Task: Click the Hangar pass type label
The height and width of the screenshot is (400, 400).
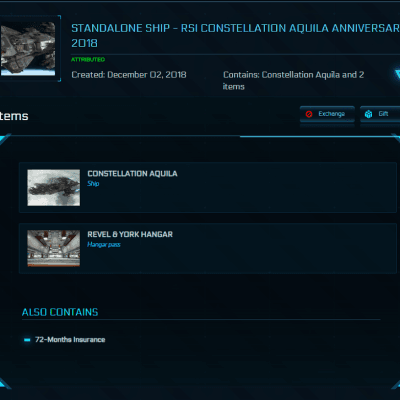Action: click(104, 245)
